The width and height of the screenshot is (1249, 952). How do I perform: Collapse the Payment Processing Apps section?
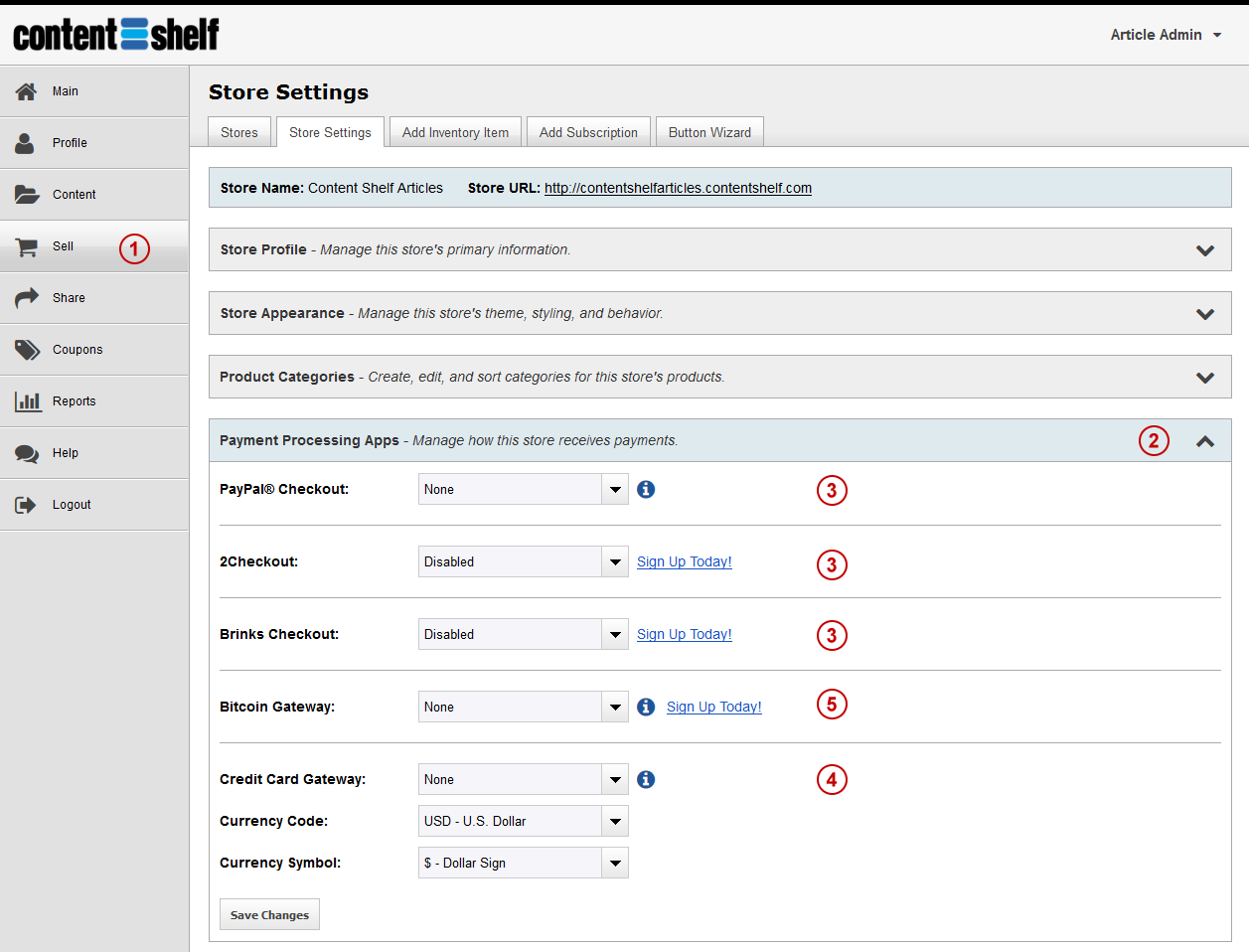(x=719, y=440)
